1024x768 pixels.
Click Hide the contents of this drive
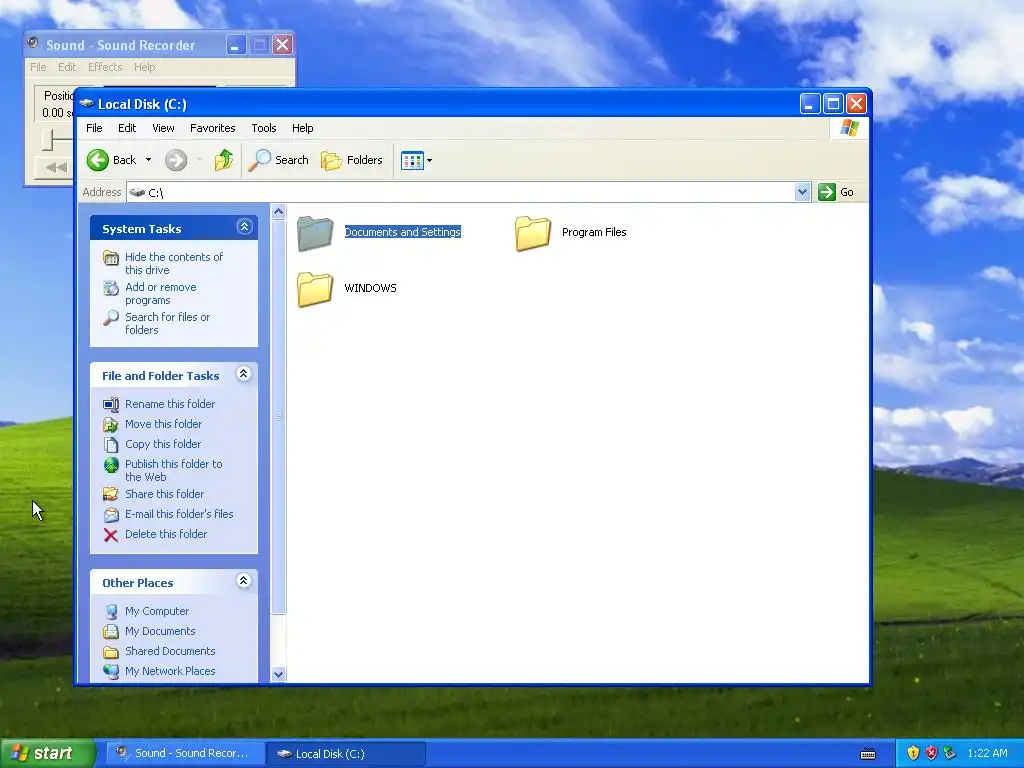pyautogui.click(x=174, y=263)
